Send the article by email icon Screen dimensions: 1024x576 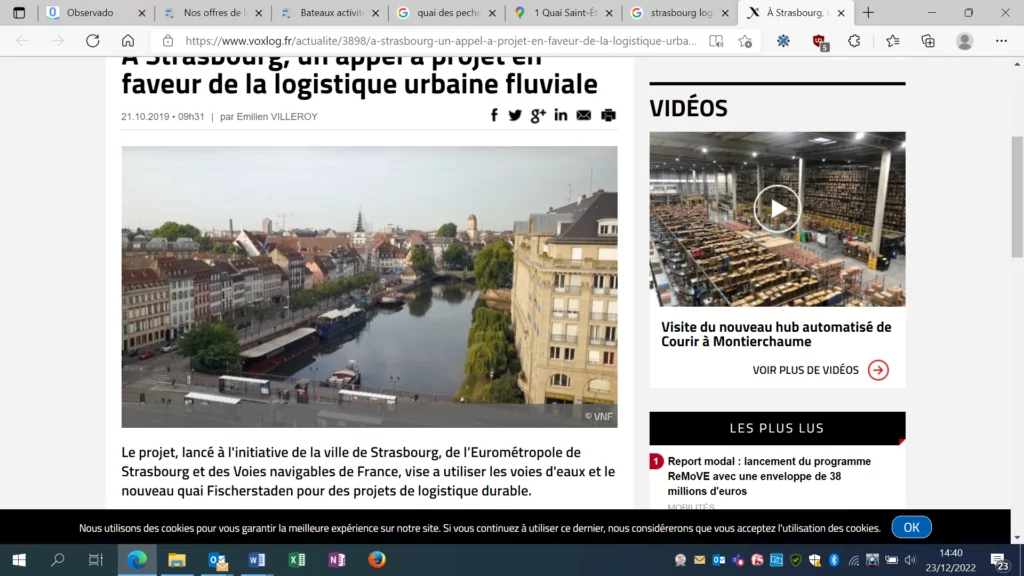(584, 116)
